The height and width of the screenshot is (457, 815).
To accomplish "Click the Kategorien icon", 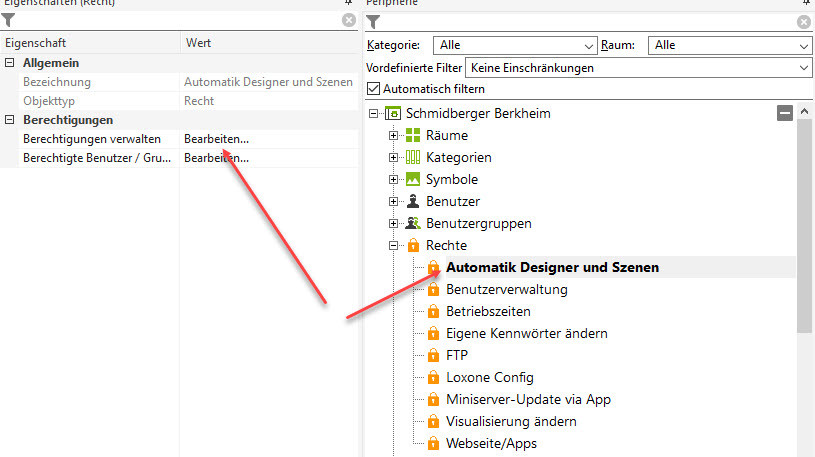I will click(413, 157).
